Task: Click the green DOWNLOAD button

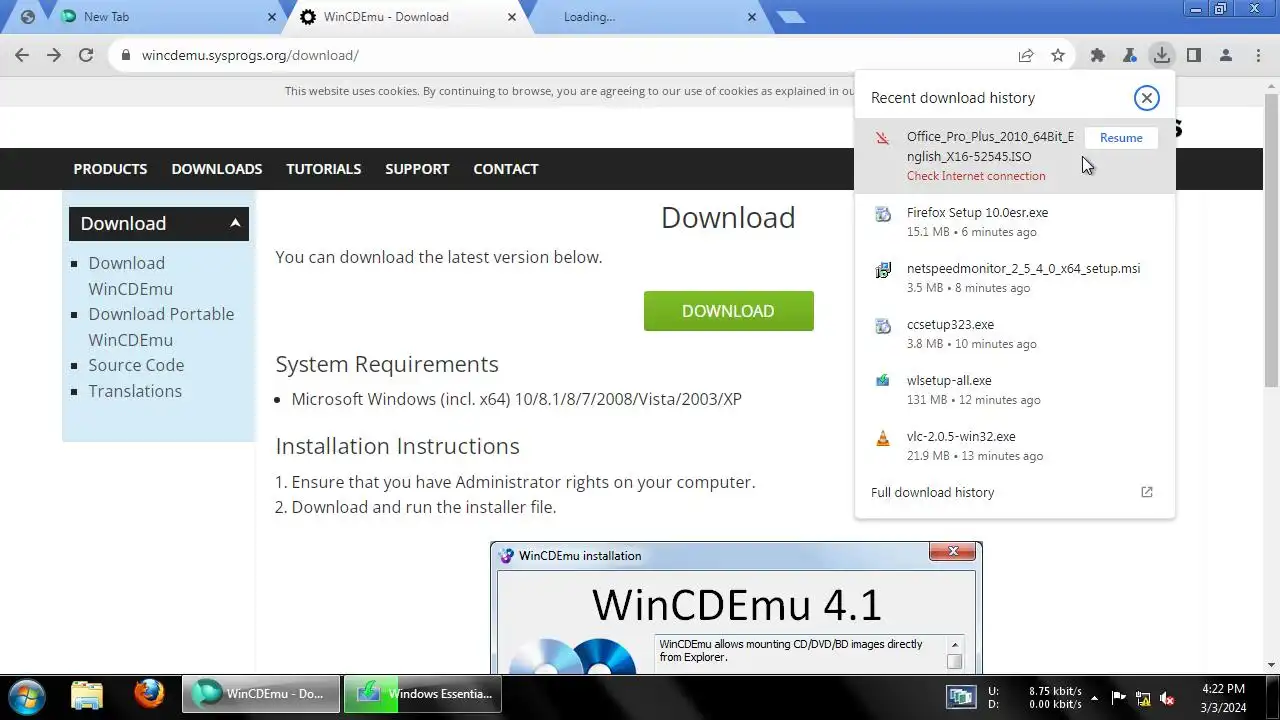Action: tap(729, 311)
